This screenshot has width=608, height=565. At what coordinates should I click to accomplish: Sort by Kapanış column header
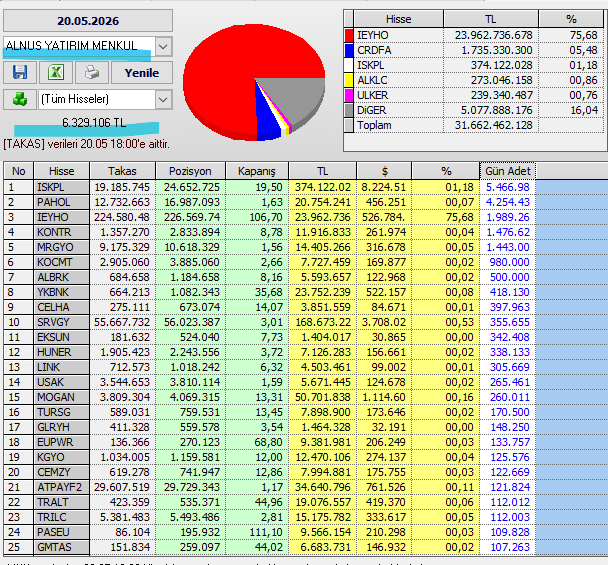(257, 171)
